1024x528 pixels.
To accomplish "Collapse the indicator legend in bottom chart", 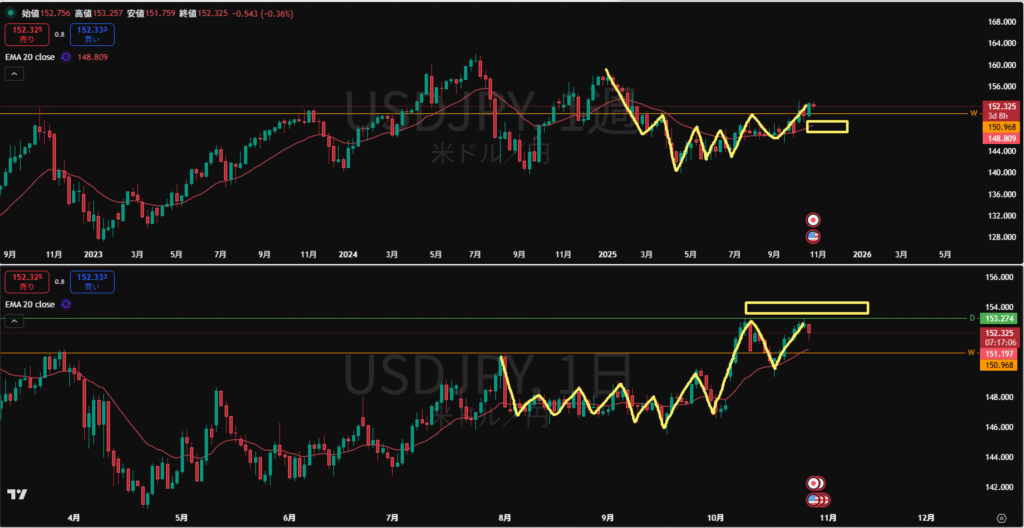I will tap(14, 320).
